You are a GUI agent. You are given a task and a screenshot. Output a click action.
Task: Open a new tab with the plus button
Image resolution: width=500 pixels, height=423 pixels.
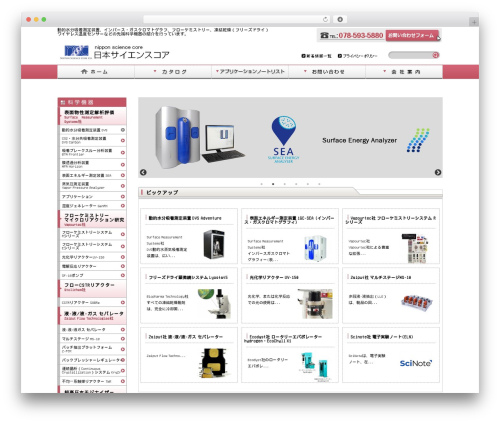[x=474, y=22]
